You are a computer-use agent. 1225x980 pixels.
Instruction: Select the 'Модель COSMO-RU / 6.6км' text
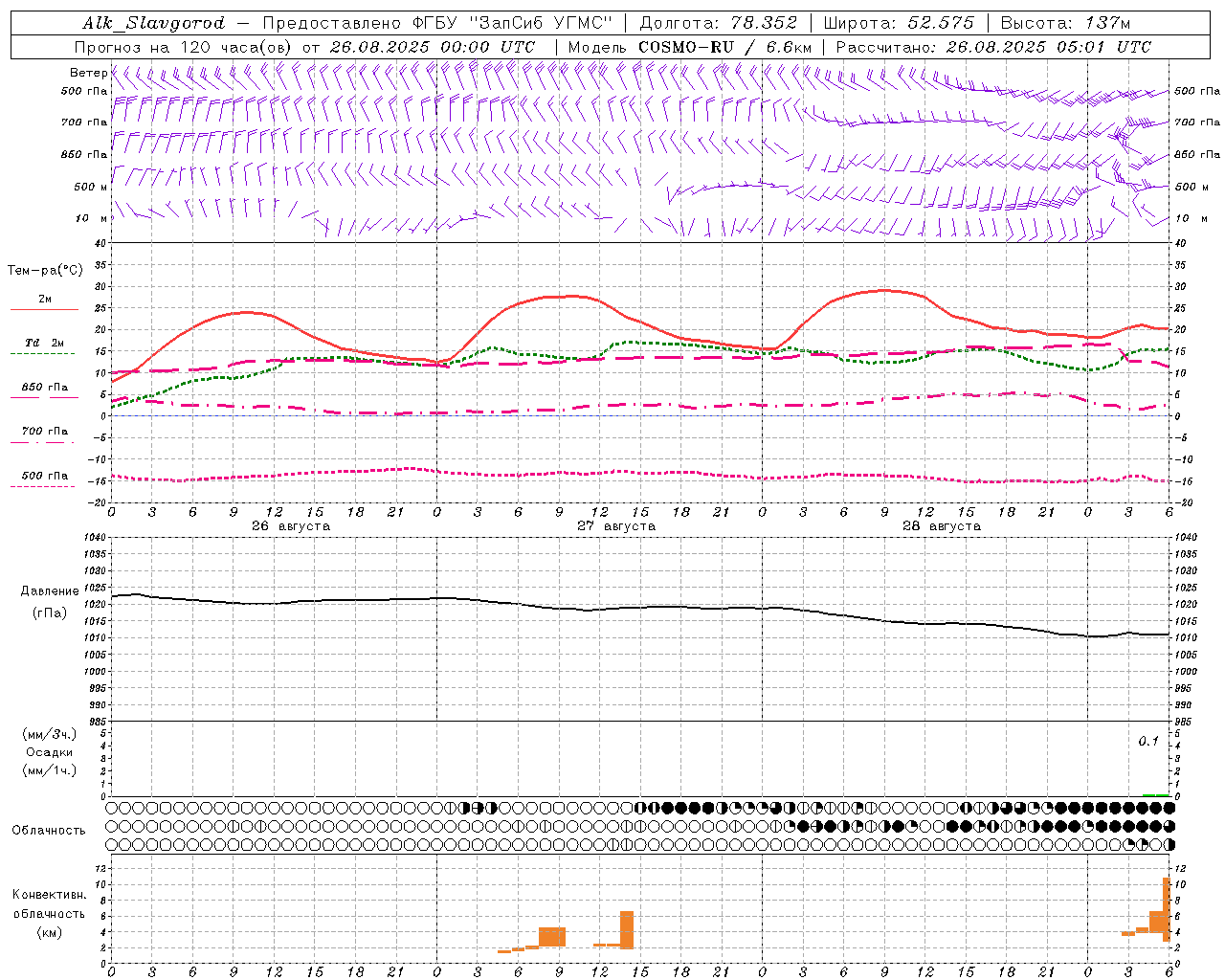click(690, 47)
